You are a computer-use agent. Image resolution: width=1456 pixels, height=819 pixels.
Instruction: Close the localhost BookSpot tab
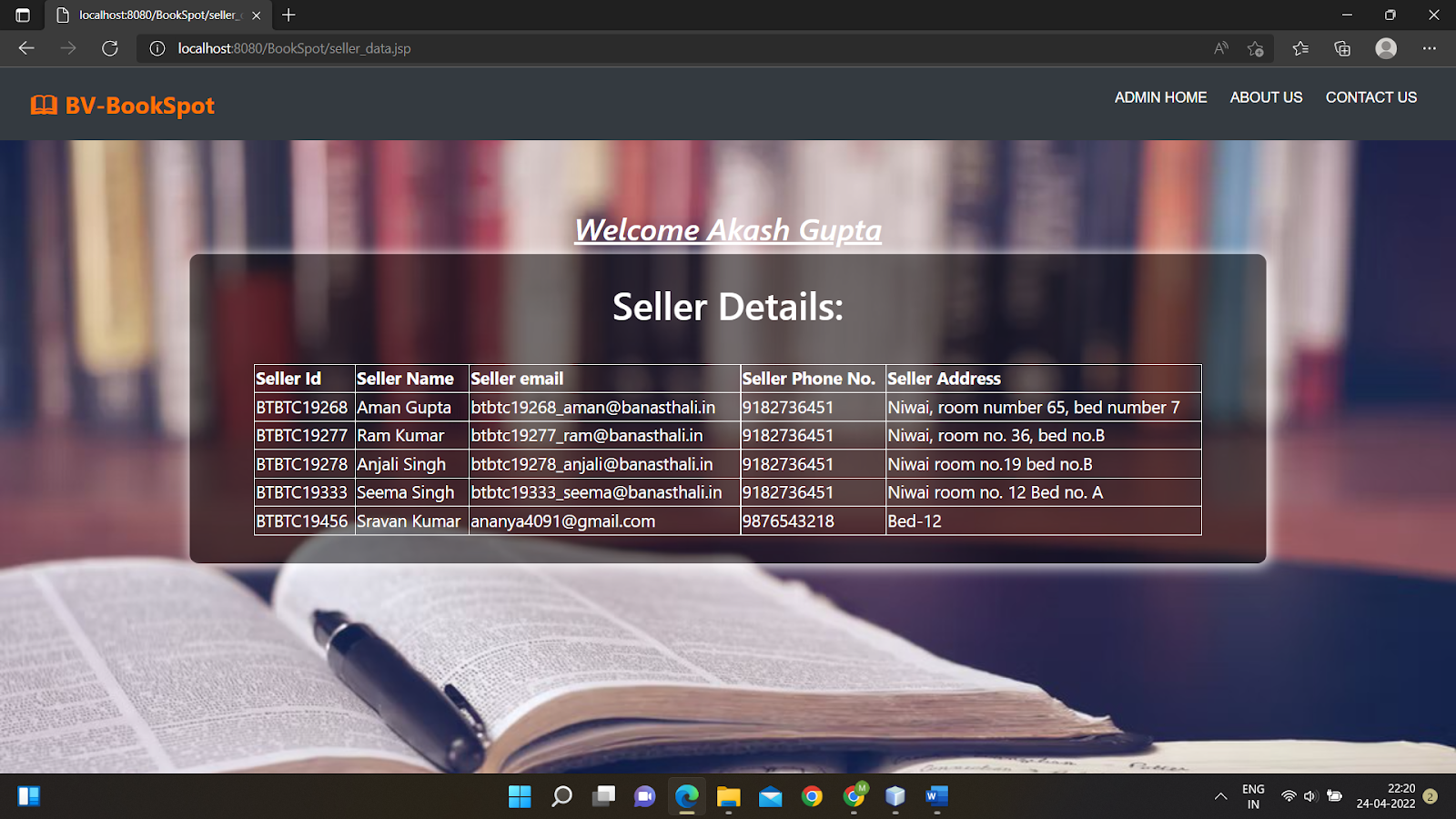(x=257, y=15)
